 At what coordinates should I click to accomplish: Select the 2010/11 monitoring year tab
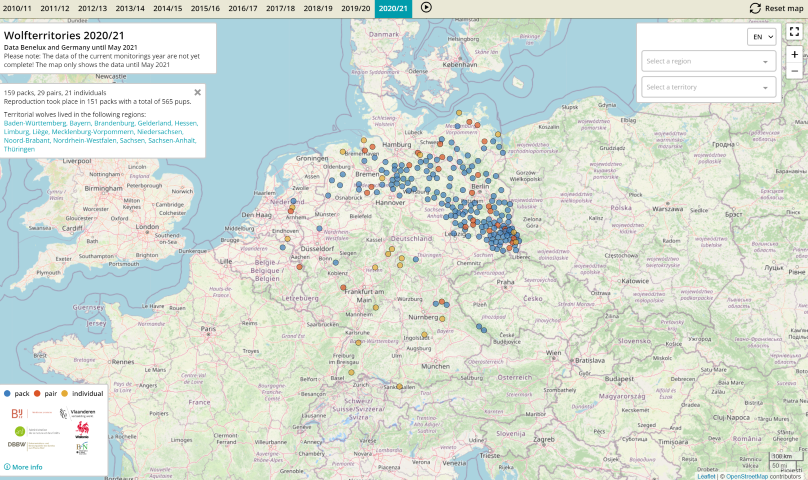[17, 8]
